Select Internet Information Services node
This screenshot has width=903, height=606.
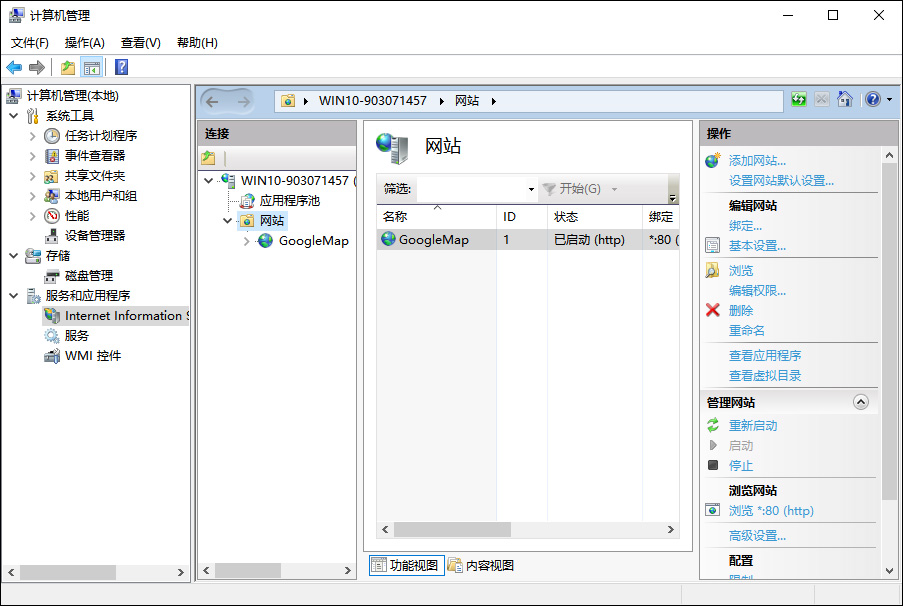116,316
